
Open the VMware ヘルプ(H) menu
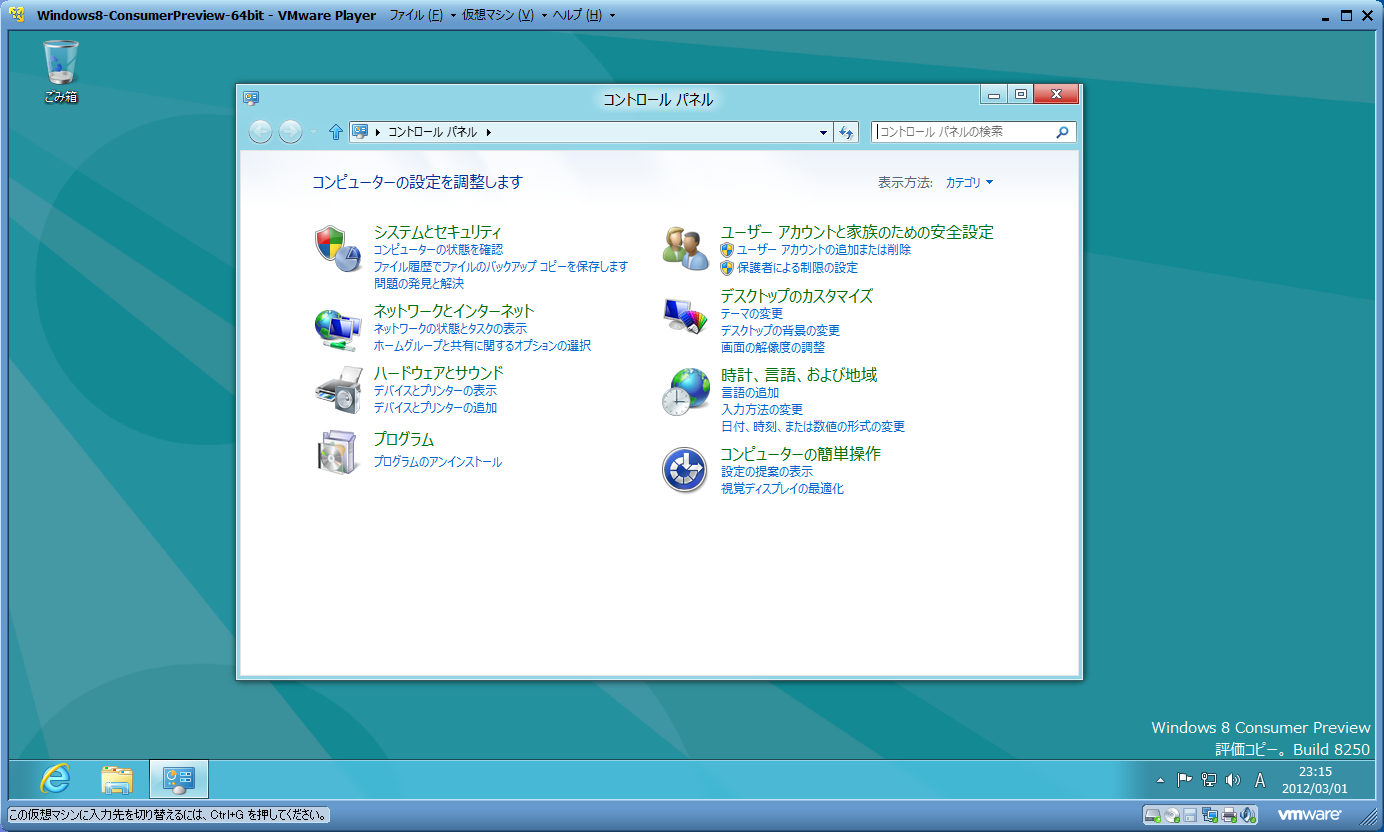(x=584, y=15)
